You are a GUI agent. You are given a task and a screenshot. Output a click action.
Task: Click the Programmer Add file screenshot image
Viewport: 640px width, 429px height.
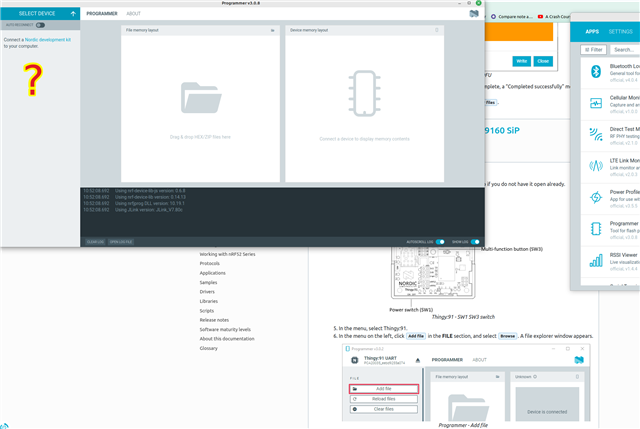466,383
